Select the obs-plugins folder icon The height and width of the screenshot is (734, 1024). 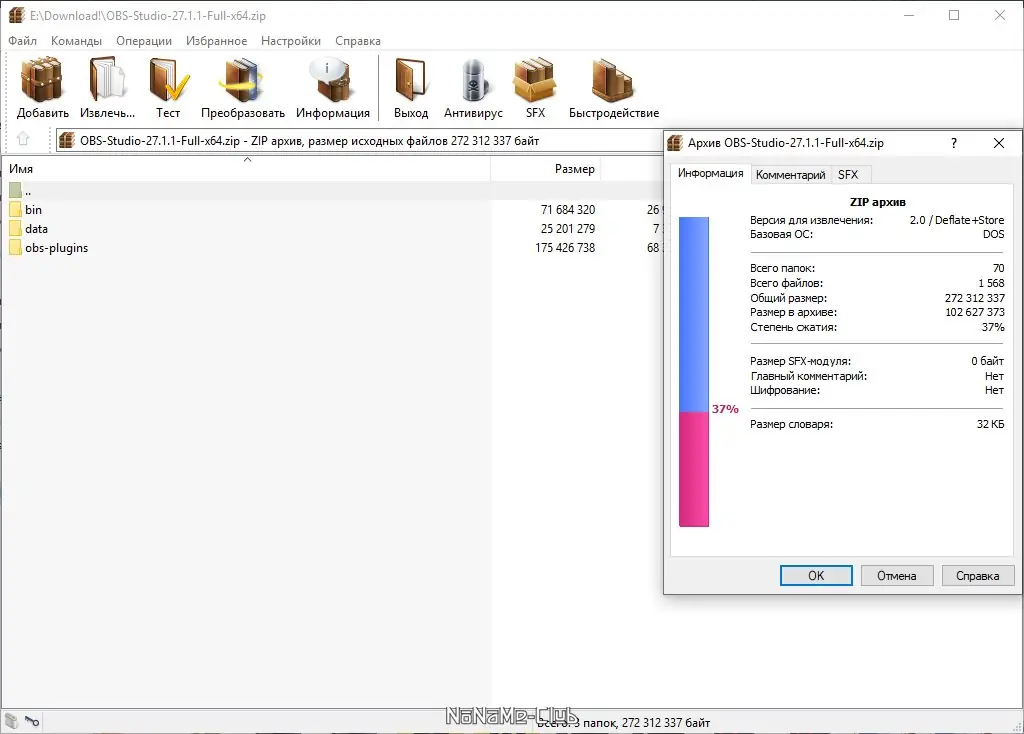(x=16, y=247)
